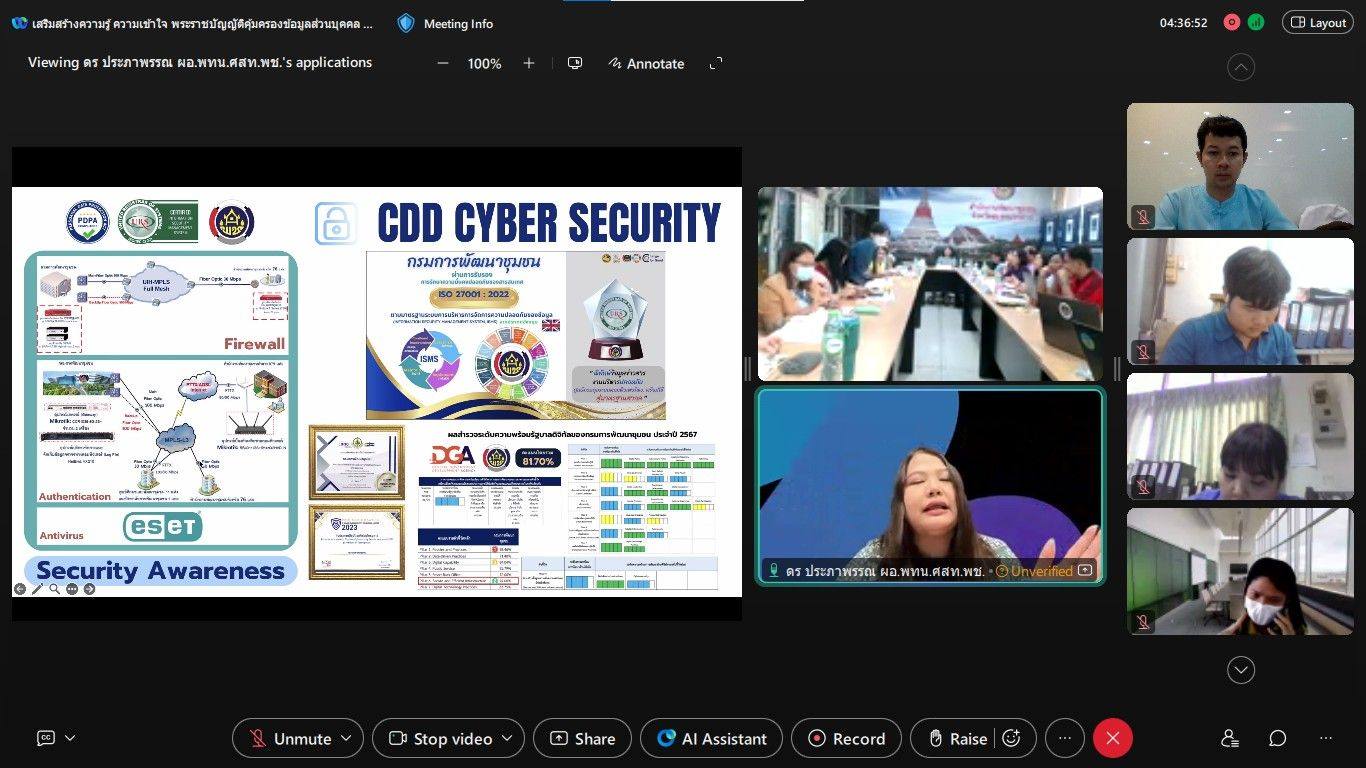Screen dimensions: 1366x768
Task: Stop video camera
Action: click(441, 738)
